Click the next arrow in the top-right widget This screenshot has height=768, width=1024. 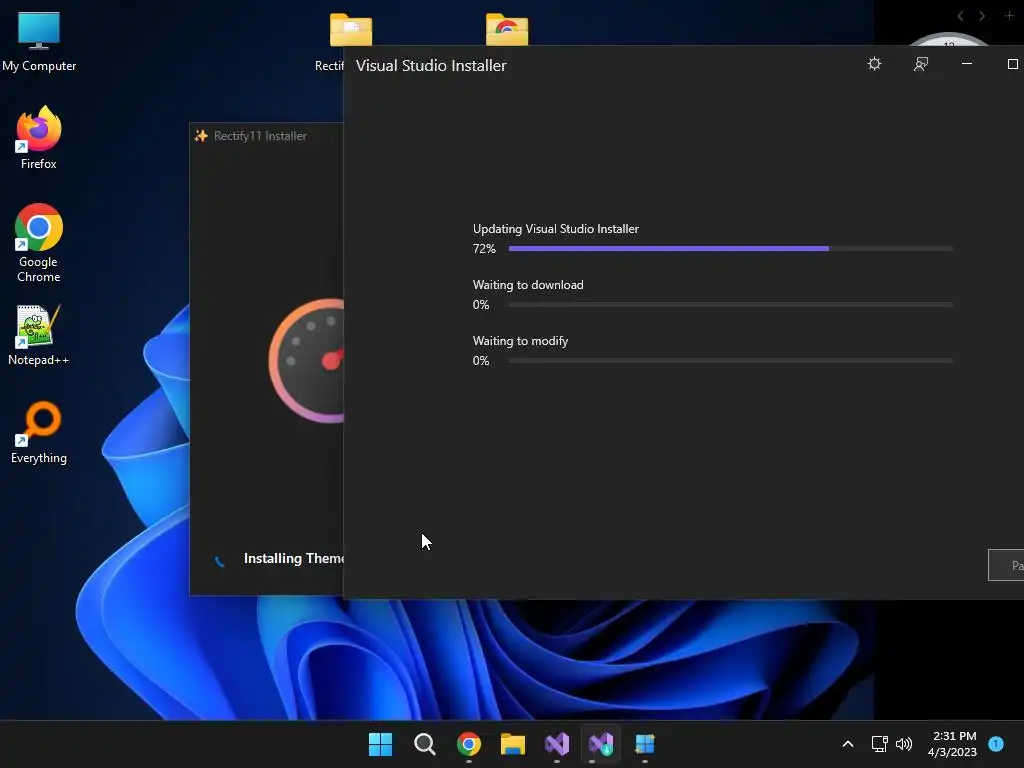pyautogui.click(x=982, y=16)
